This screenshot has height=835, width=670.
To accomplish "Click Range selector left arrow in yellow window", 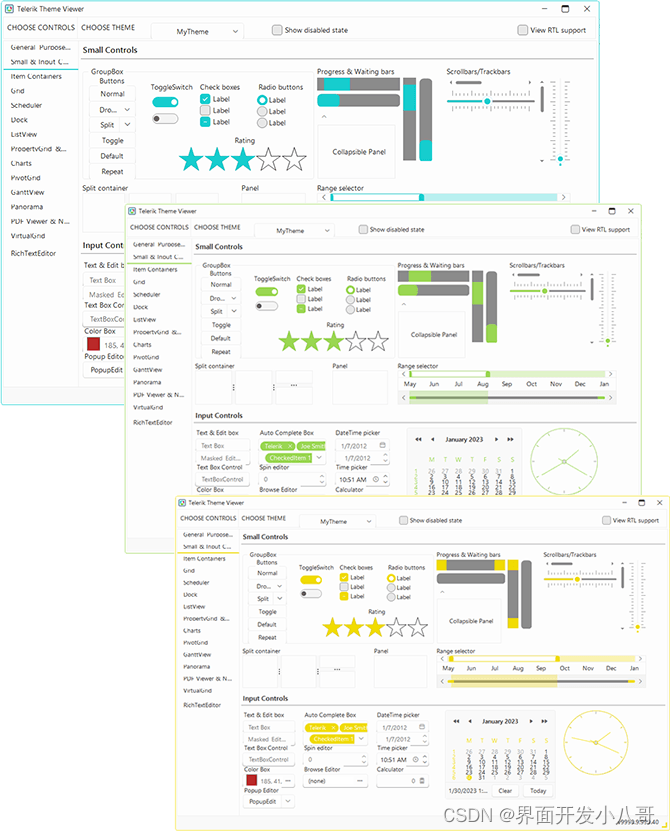I will click(443, 659).
